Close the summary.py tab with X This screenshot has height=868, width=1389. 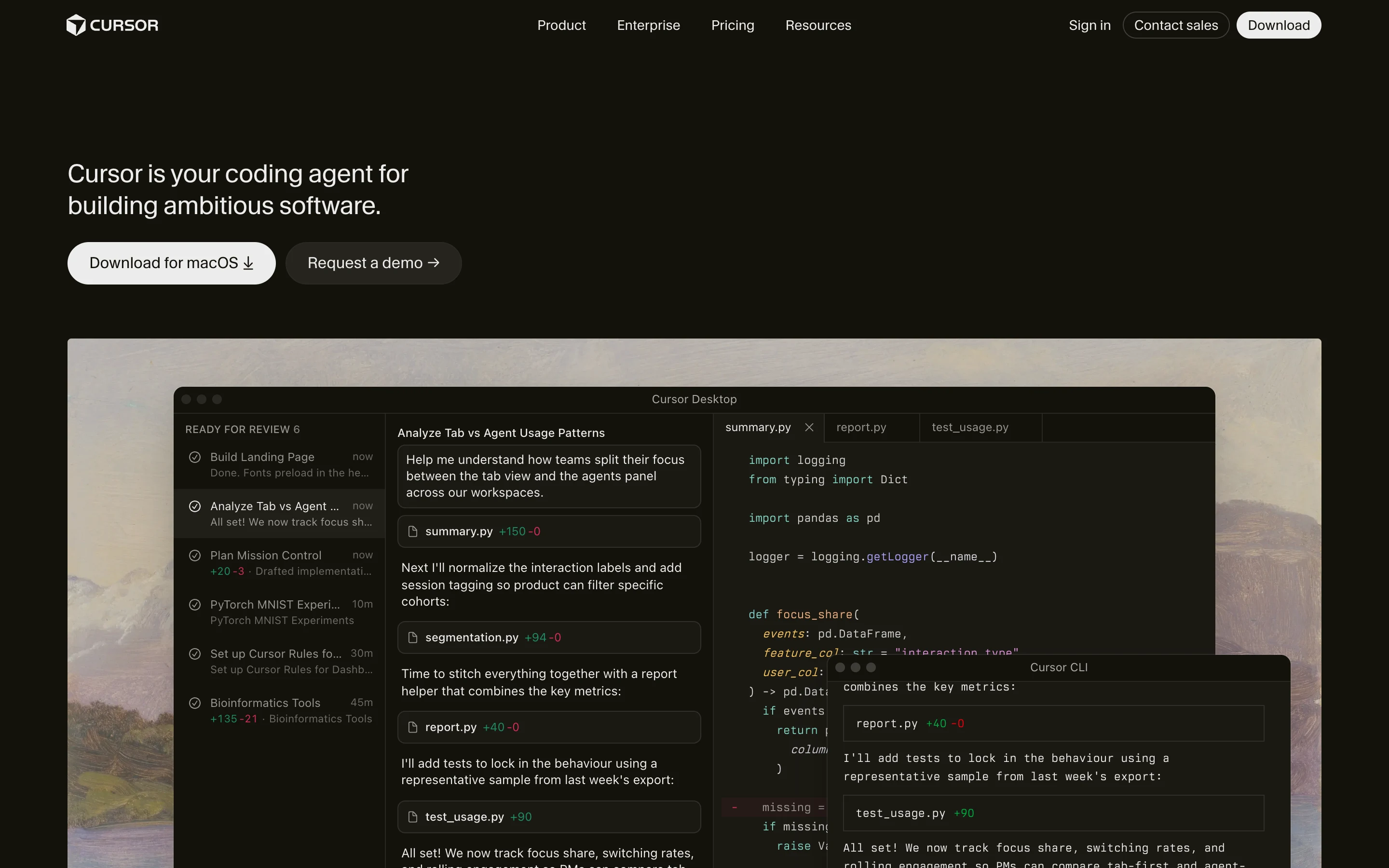pos(809,427)
